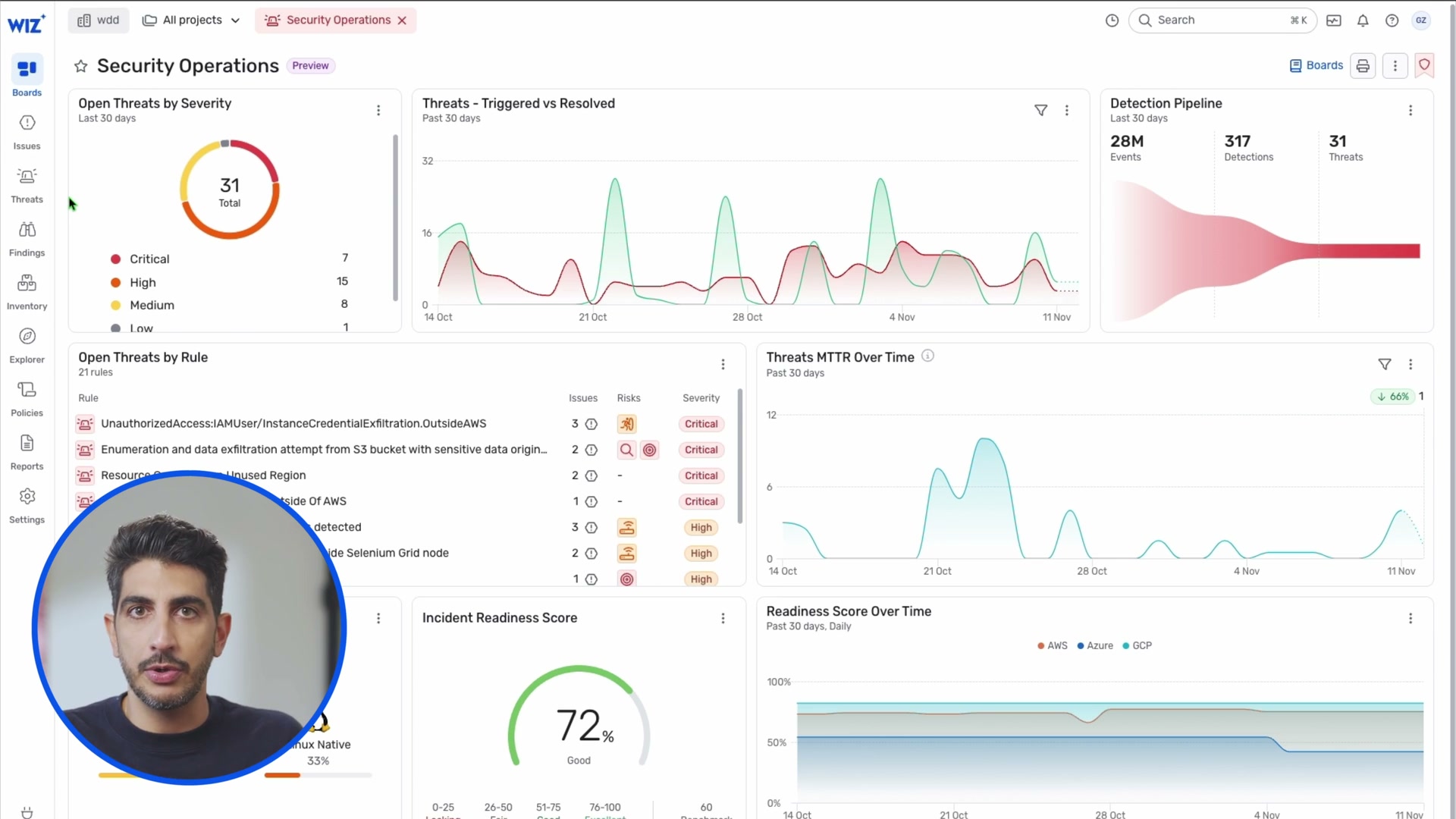Open the Reports section

coord(27,453)
